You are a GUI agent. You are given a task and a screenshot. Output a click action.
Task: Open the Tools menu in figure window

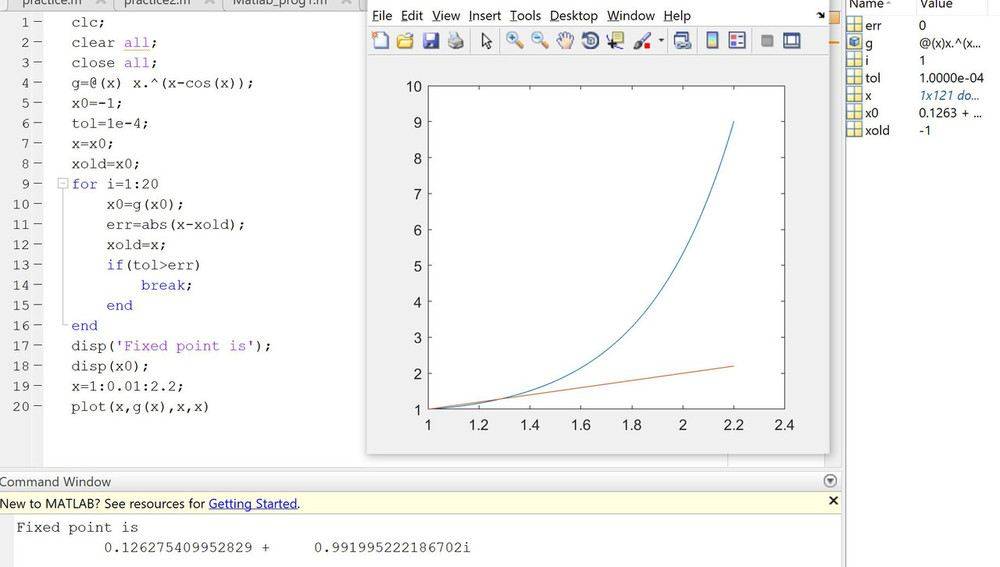click(x=525, y=15)
